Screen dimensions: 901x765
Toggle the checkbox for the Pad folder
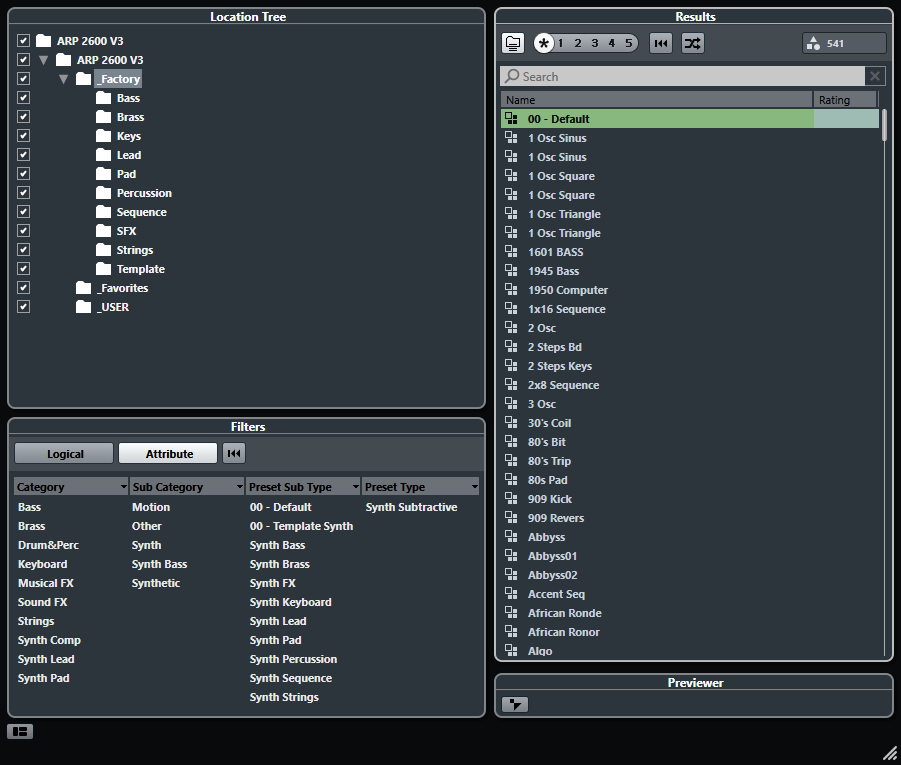(x=23, y=173)
